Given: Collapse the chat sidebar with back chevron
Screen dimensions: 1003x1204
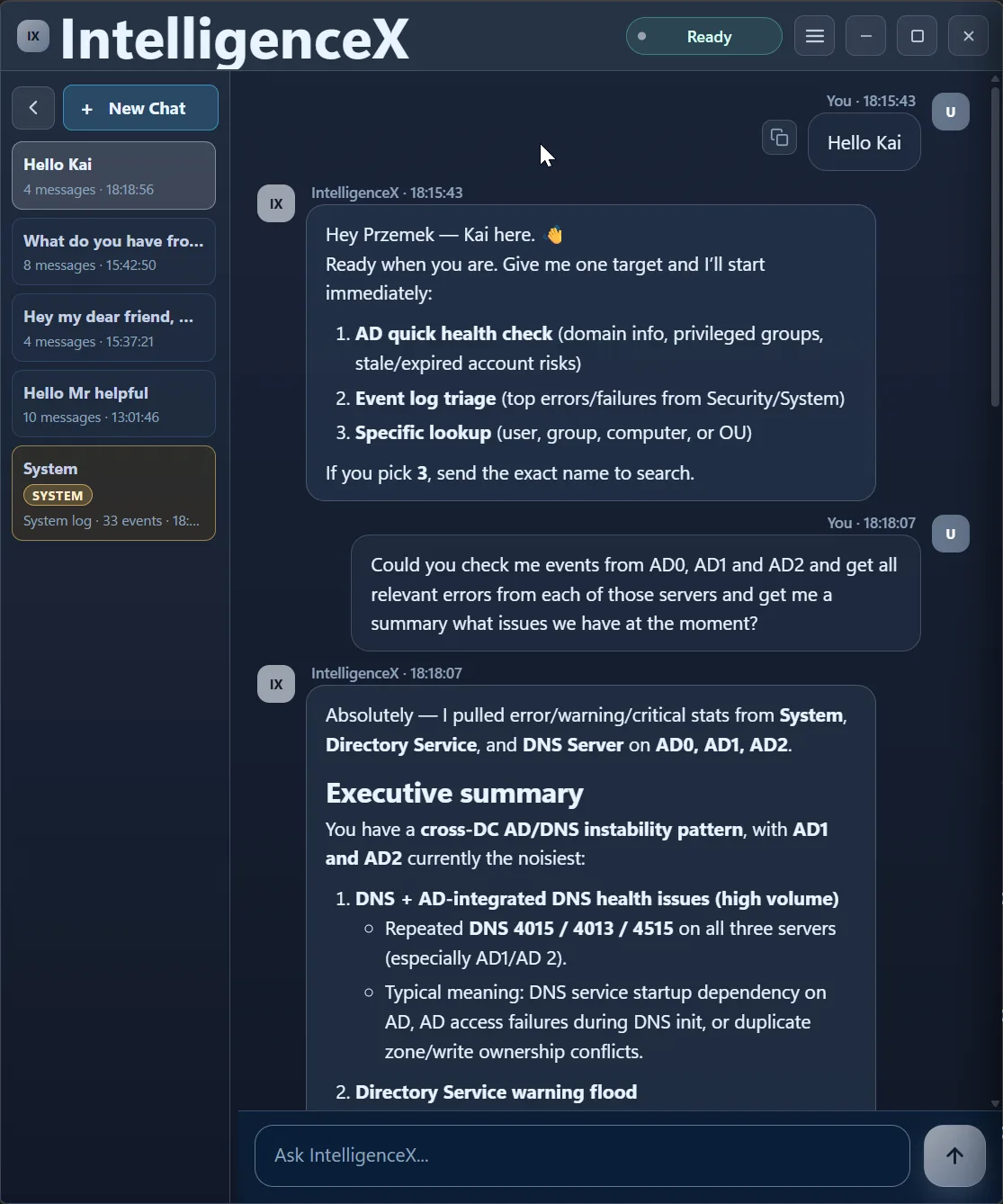Looking at the screenshot, I should point(33,108).
